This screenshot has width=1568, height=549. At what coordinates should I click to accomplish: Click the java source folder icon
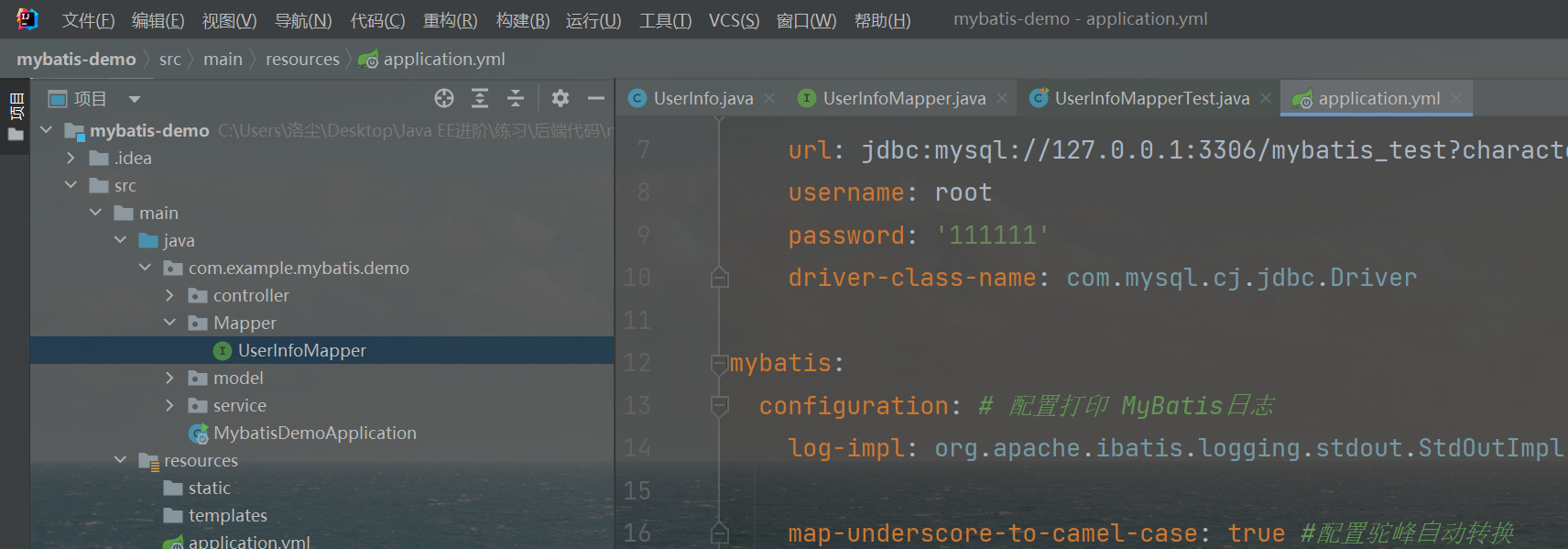point(148,240)
